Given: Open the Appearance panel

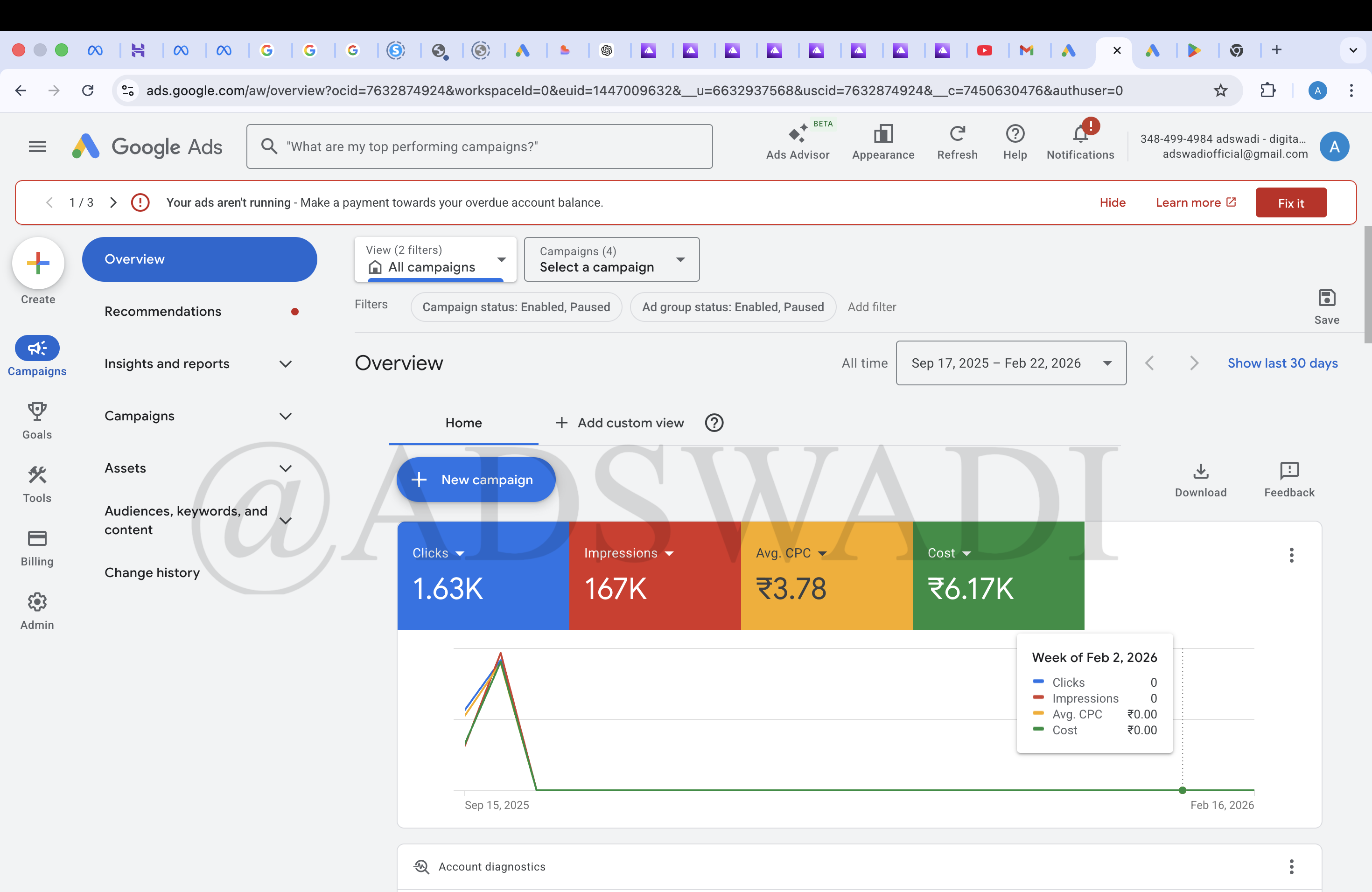Looking at the screenshot, I should (x=882, y=141).
